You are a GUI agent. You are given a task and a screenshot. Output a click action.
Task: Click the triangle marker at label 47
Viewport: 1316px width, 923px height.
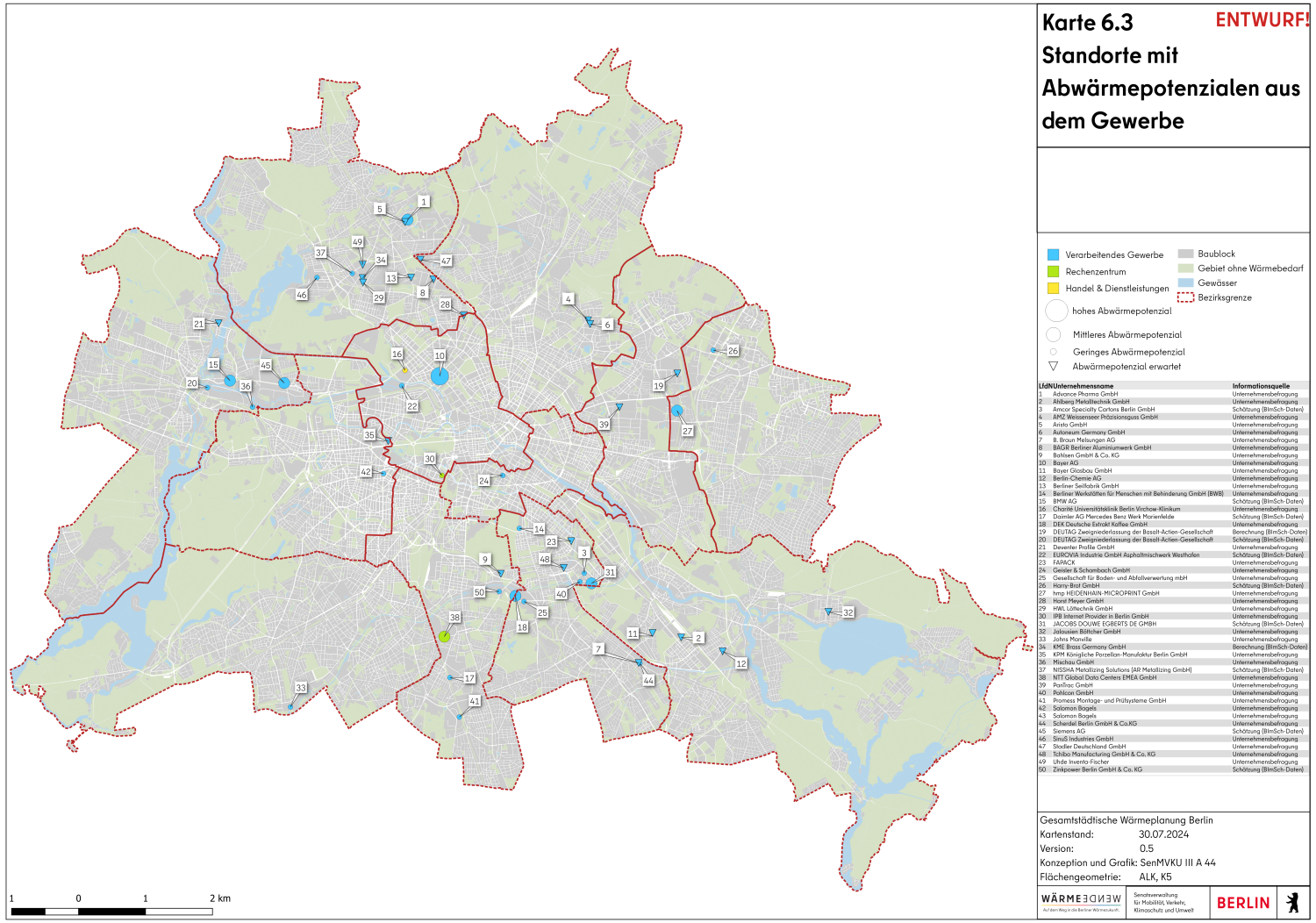[x=420, y=259]
